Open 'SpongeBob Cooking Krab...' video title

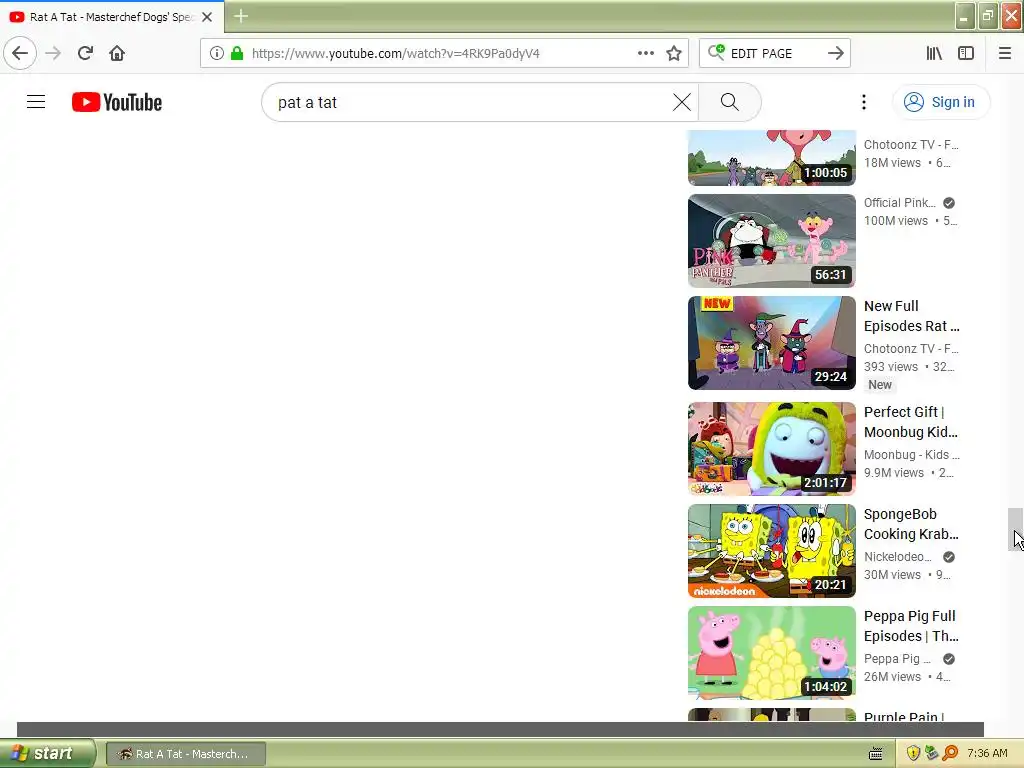(x=911, y=524)
